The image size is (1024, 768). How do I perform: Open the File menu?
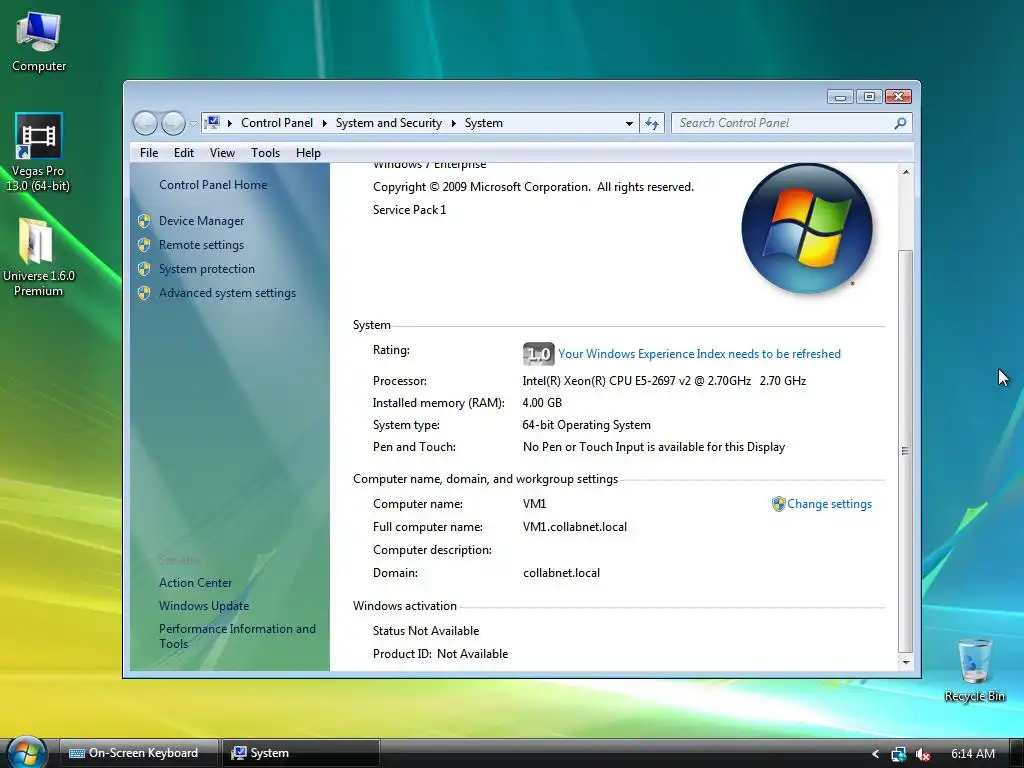[x=149, y=153]
